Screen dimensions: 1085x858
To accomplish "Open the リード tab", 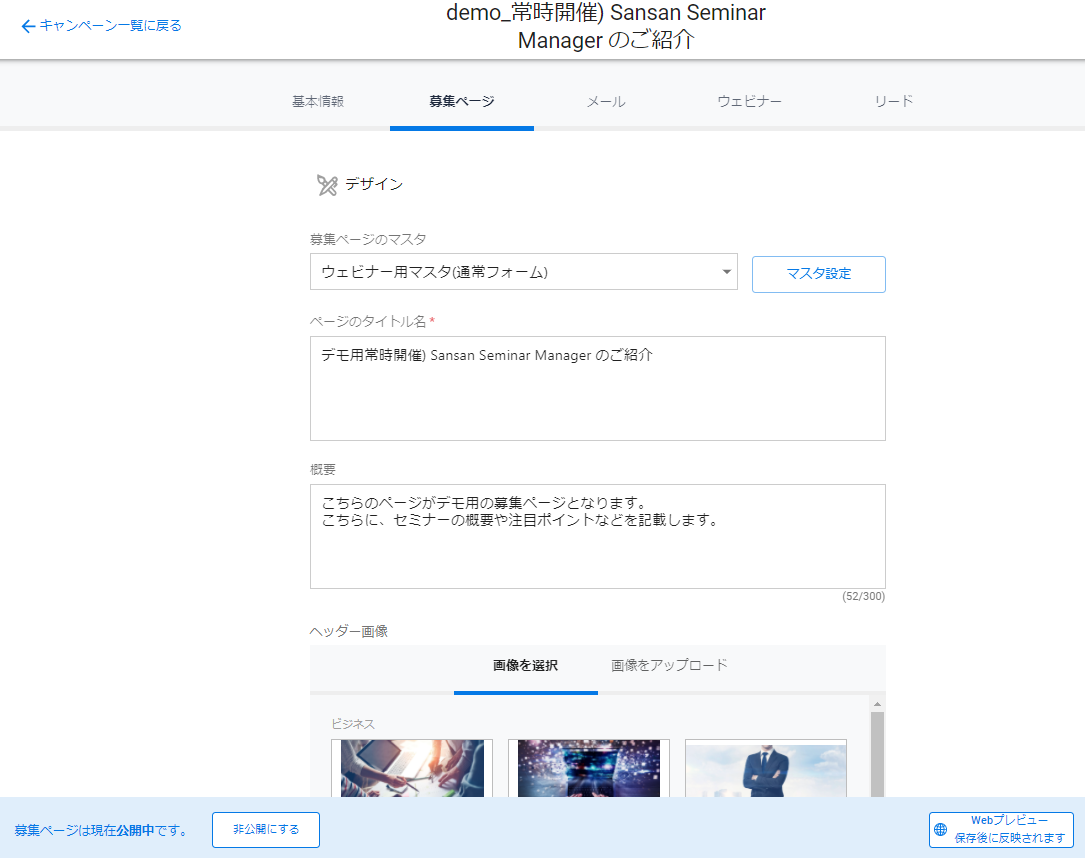I will pyautogui.click(x=893, y=102).
